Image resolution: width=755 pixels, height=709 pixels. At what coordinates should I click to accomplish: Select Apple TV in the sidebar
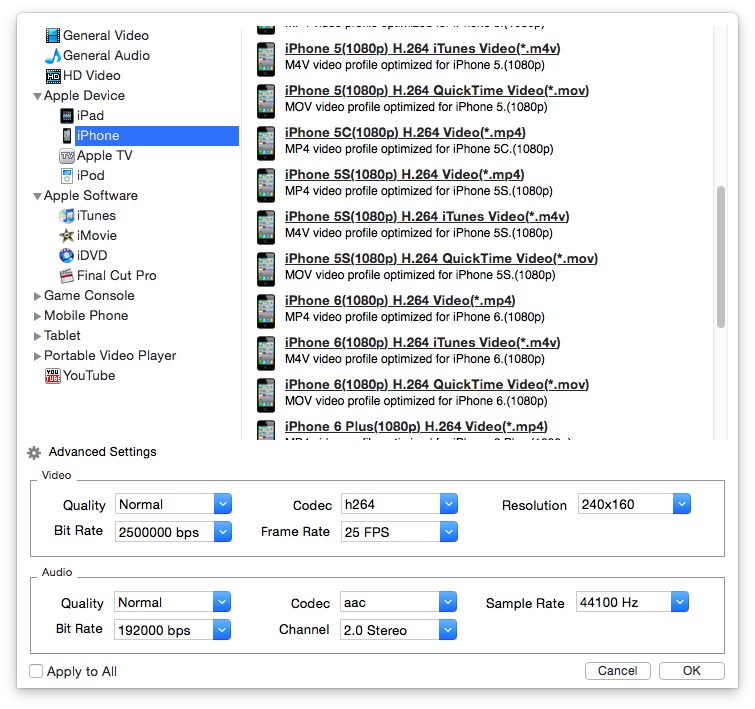104,156
